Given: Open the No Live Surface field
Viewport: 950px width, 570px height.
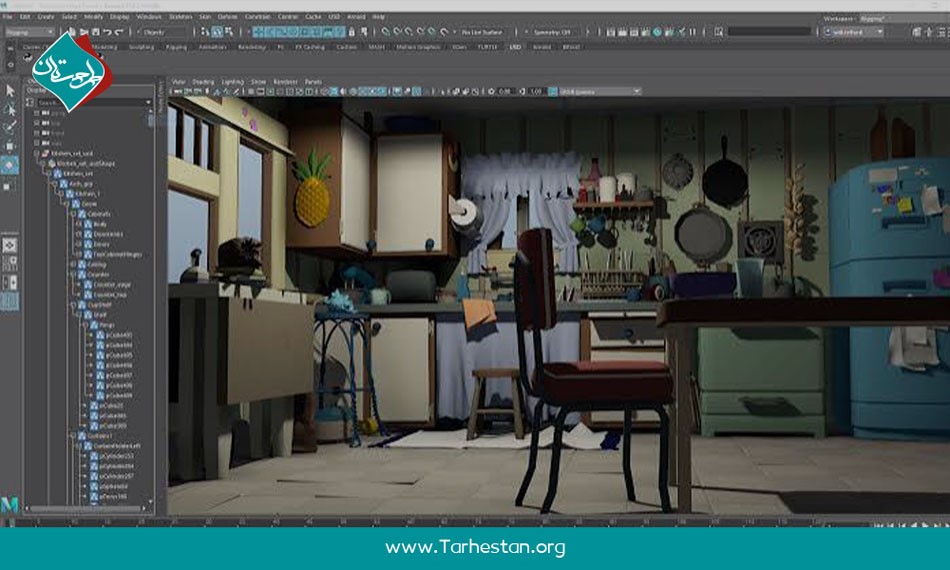Looking at the screenshot, I should coord(483,31).
